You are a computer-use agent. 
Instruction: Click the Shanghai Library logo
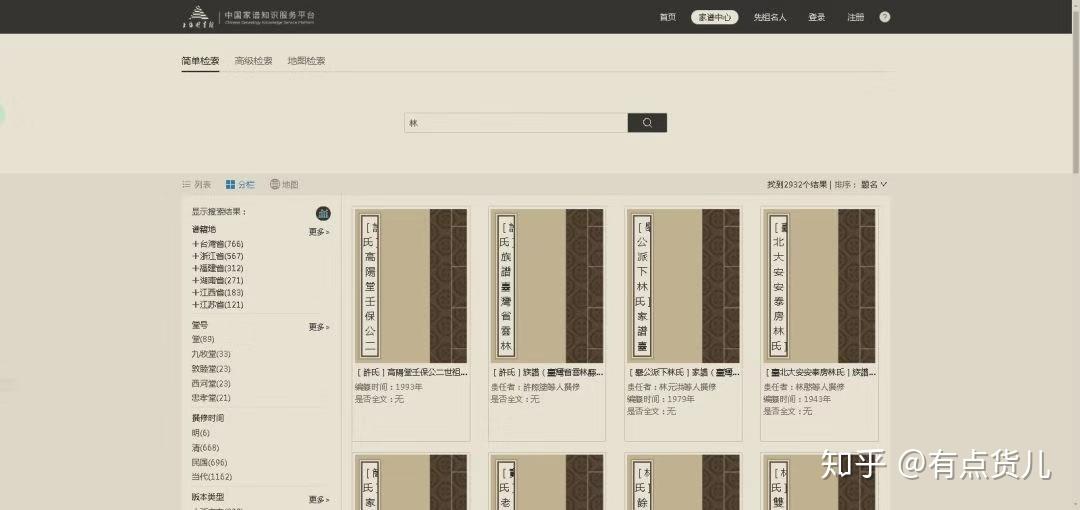[198, 17]
